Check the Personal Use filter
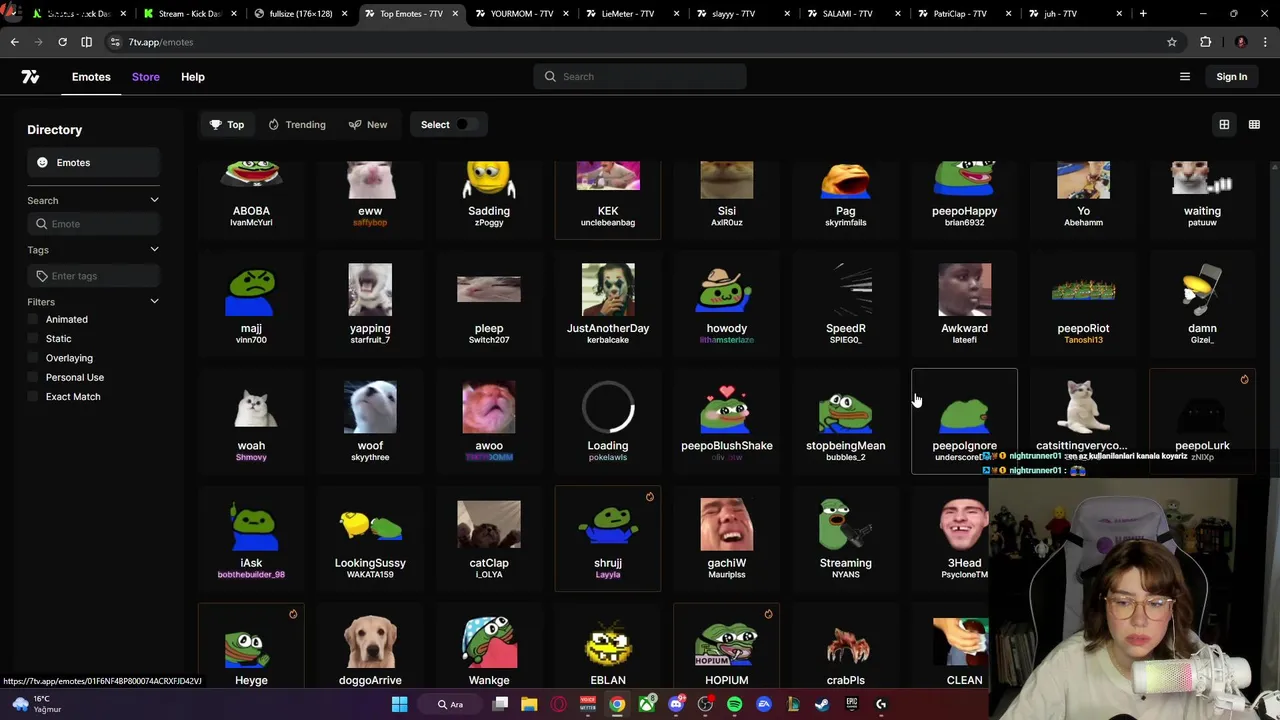 pyautogui.click(x=33, y=377)
